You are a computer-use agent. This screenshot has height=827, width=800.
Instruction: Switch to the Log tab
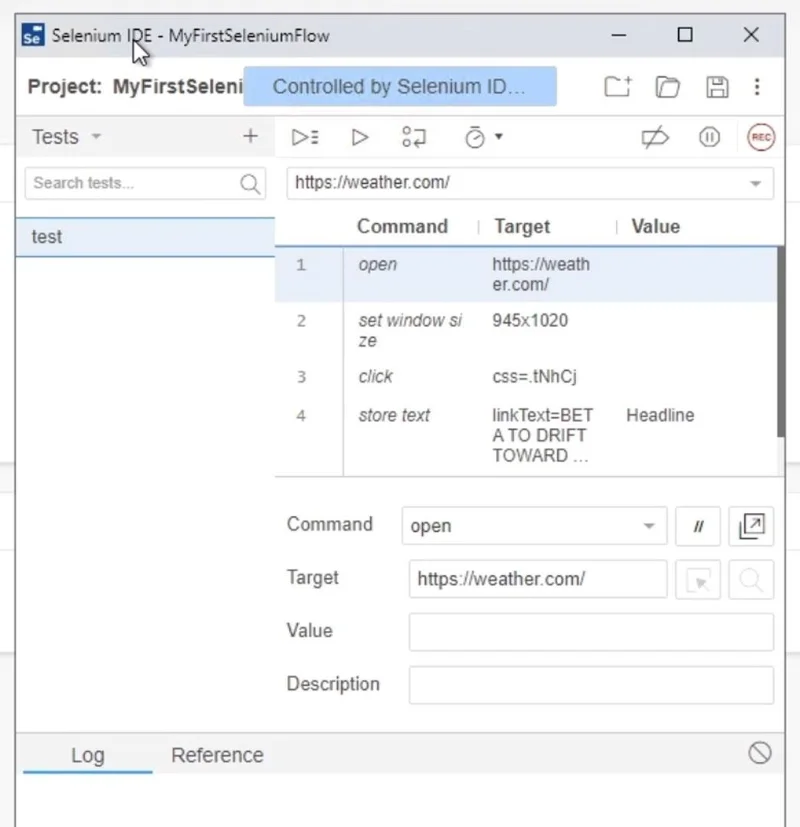88,755
